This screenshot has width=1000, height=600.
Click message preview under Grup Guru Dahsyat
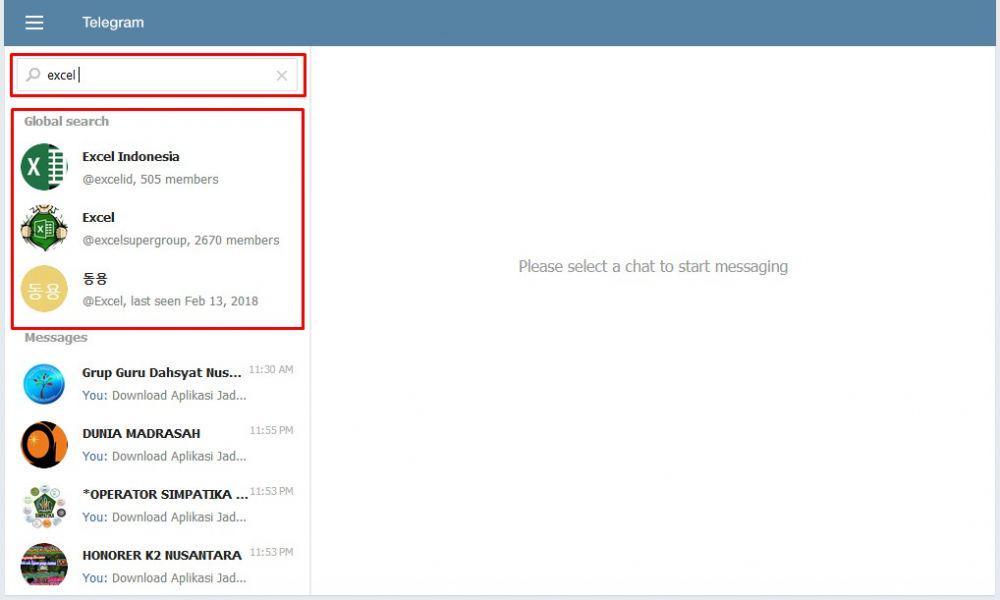click(165, 395)
